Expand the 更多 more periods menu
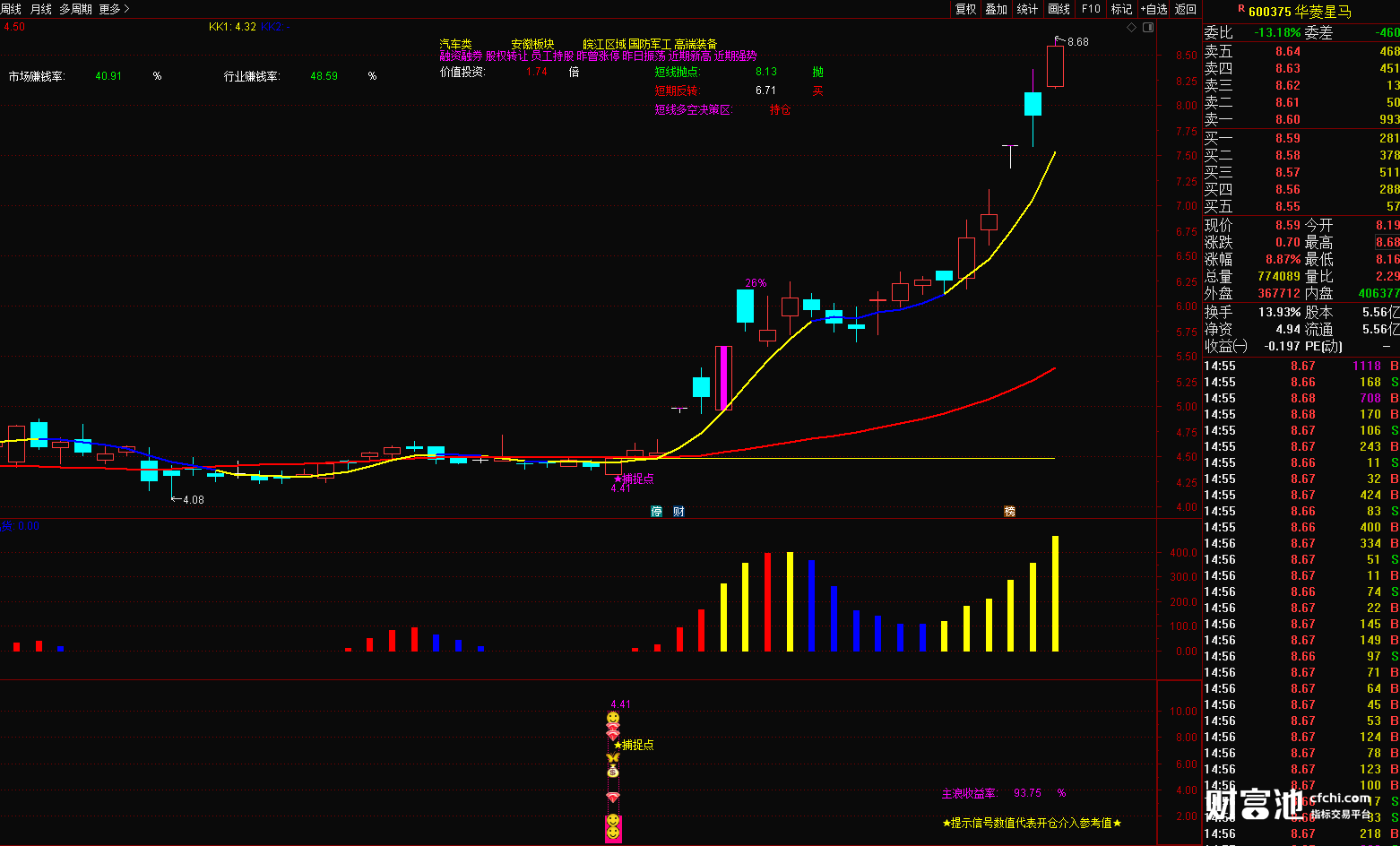1400x846 pixels. pyautogui.click(x=114, y=9)
